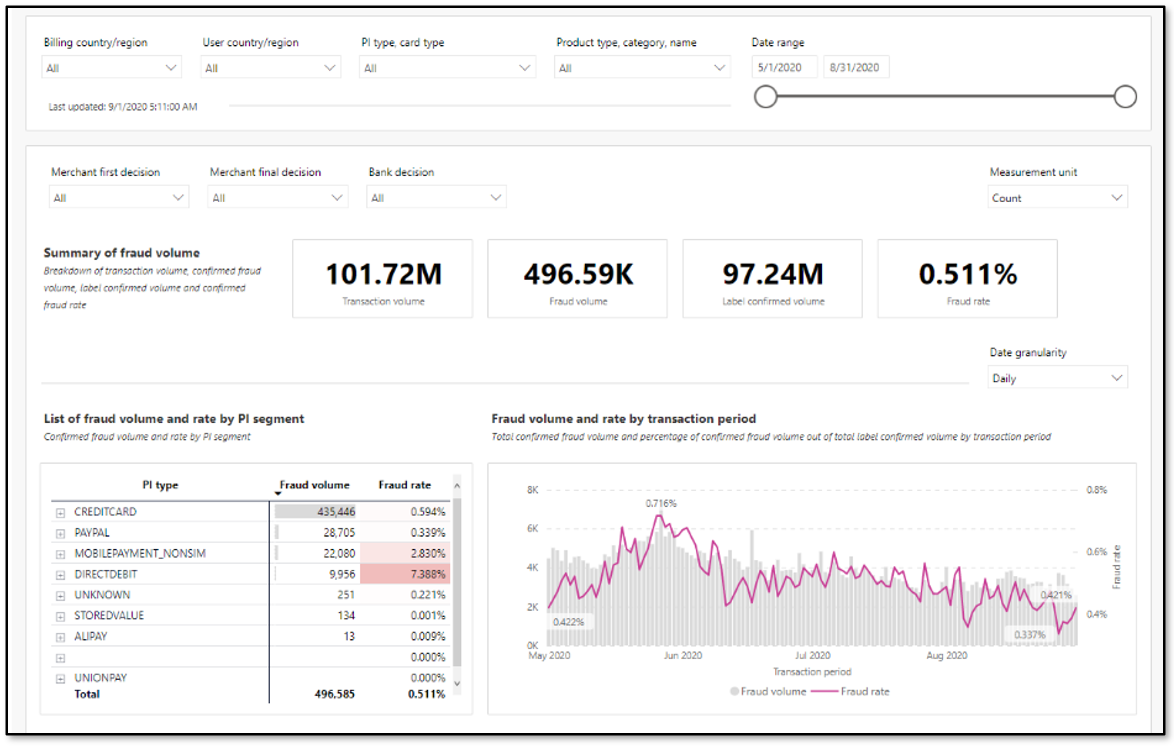Expand the DIRECTDEBIT row
1174x747 pixels.
tap(61, 573)
